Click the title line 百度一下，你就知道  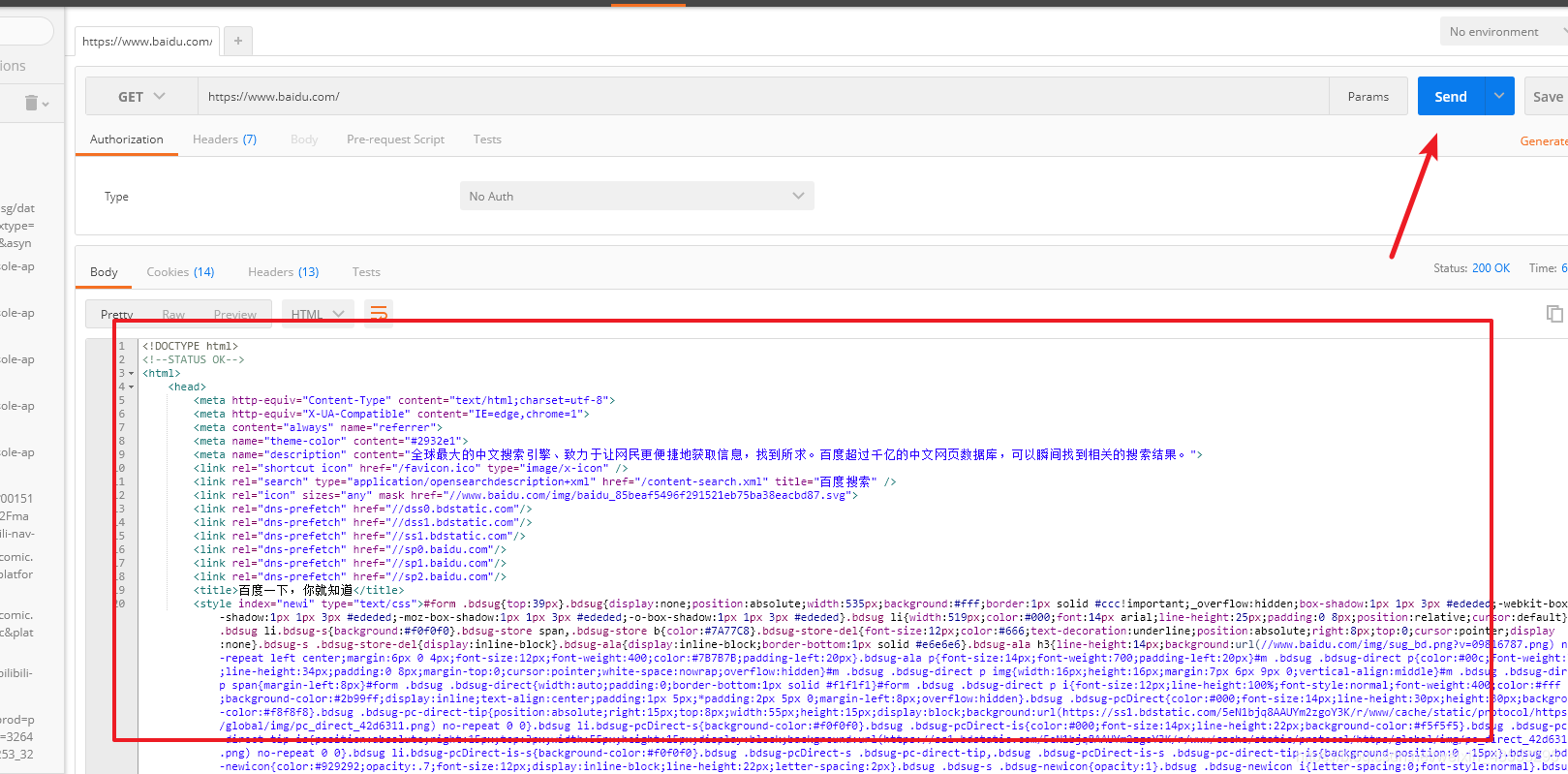pyautogui.click(x=299, y=590)
